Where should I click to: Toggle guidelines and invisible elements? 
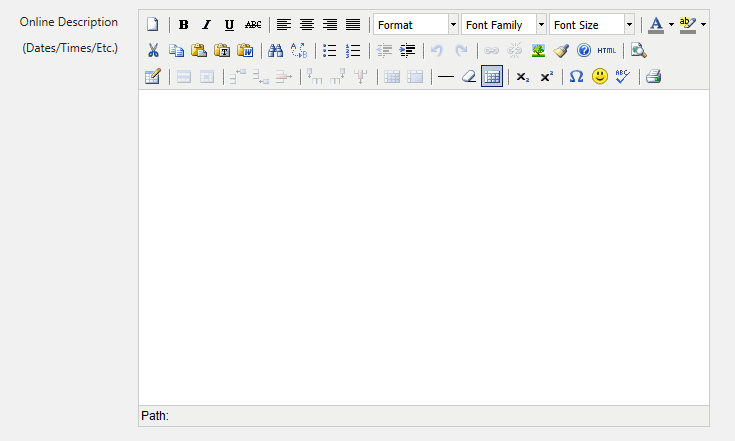click(492, 76)
